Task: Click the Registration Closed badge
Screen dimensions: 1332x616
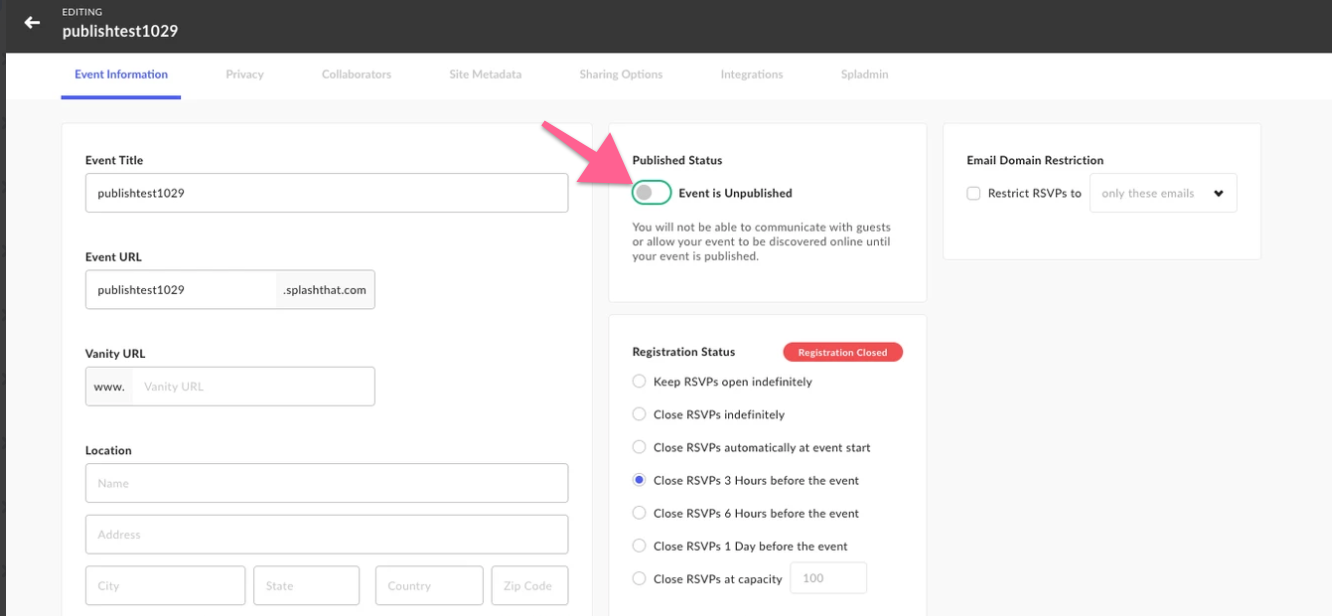Action: [842, 352]
